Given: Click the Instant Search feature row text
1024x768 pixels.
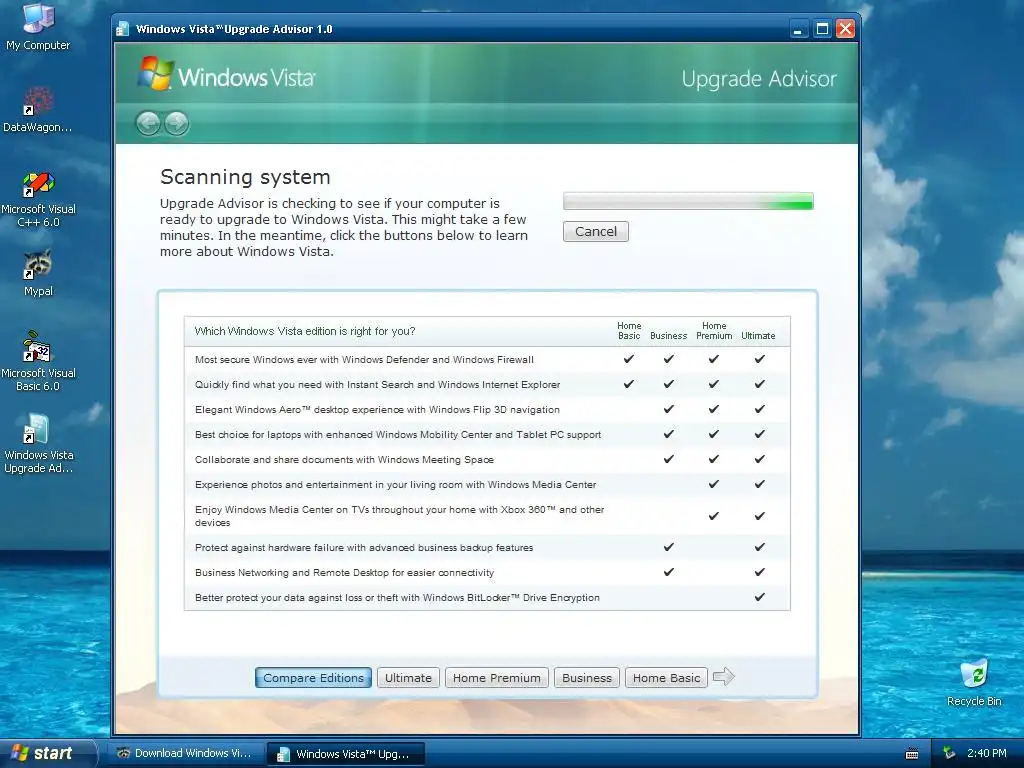Looking at the screenshot, I should pyautogui.click(x=377, y=385).
